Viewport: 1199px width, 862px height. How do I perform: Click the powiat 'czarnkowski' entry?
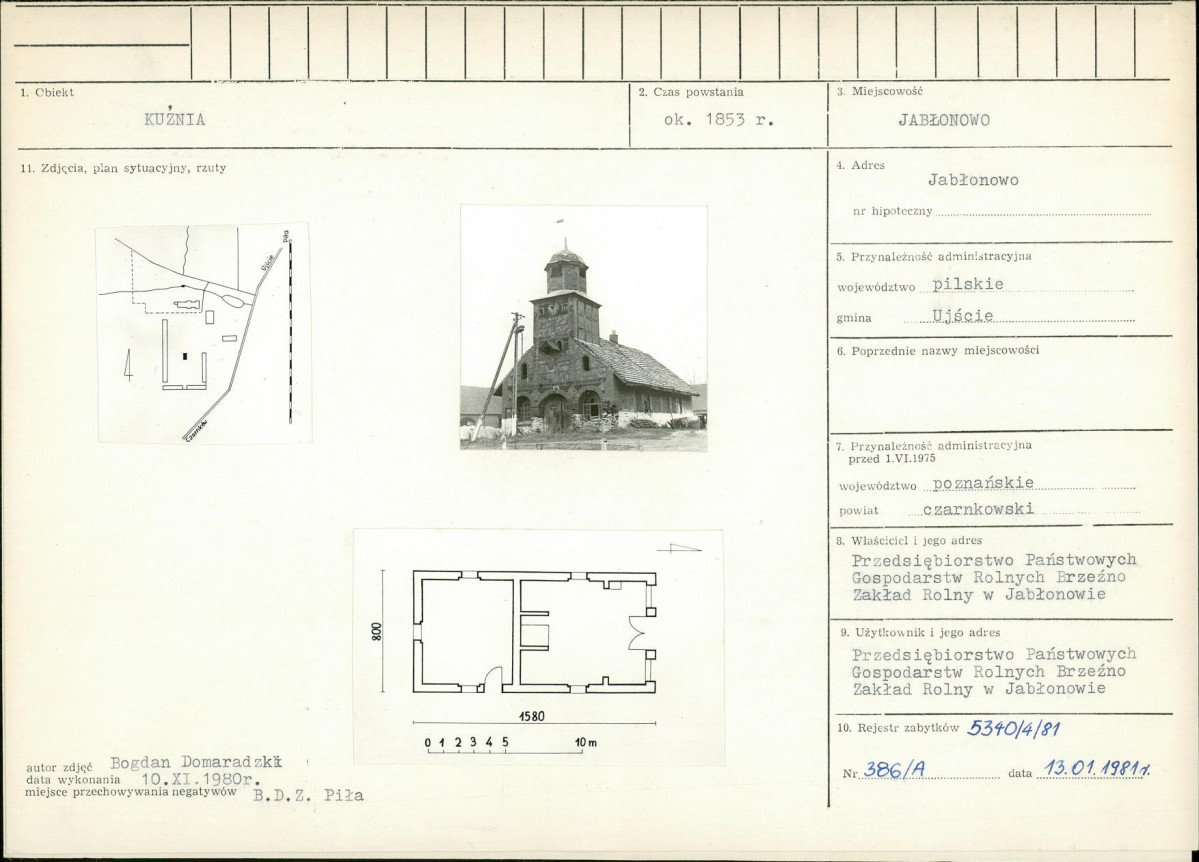(x=978, y=509)
